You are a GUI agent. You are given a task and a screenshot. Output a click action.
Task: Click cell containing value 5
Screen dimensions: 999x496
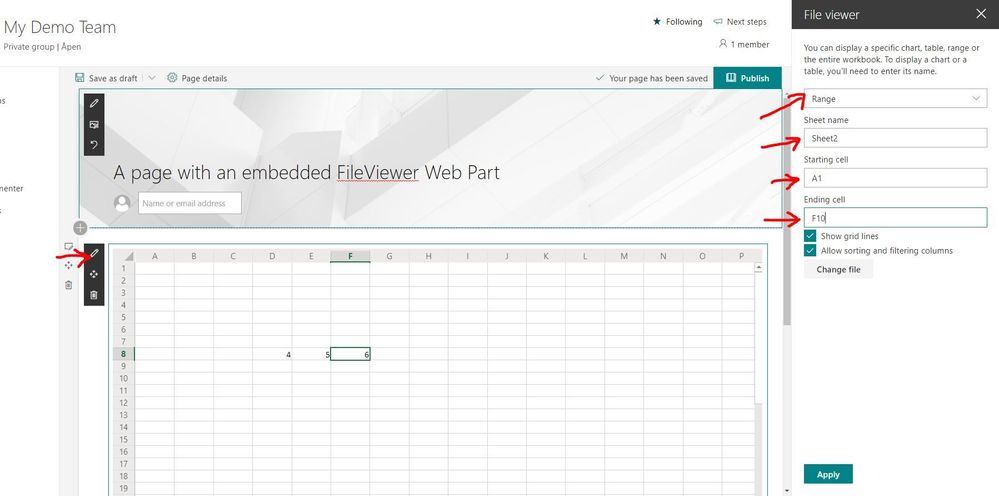(x=312, y=354)
